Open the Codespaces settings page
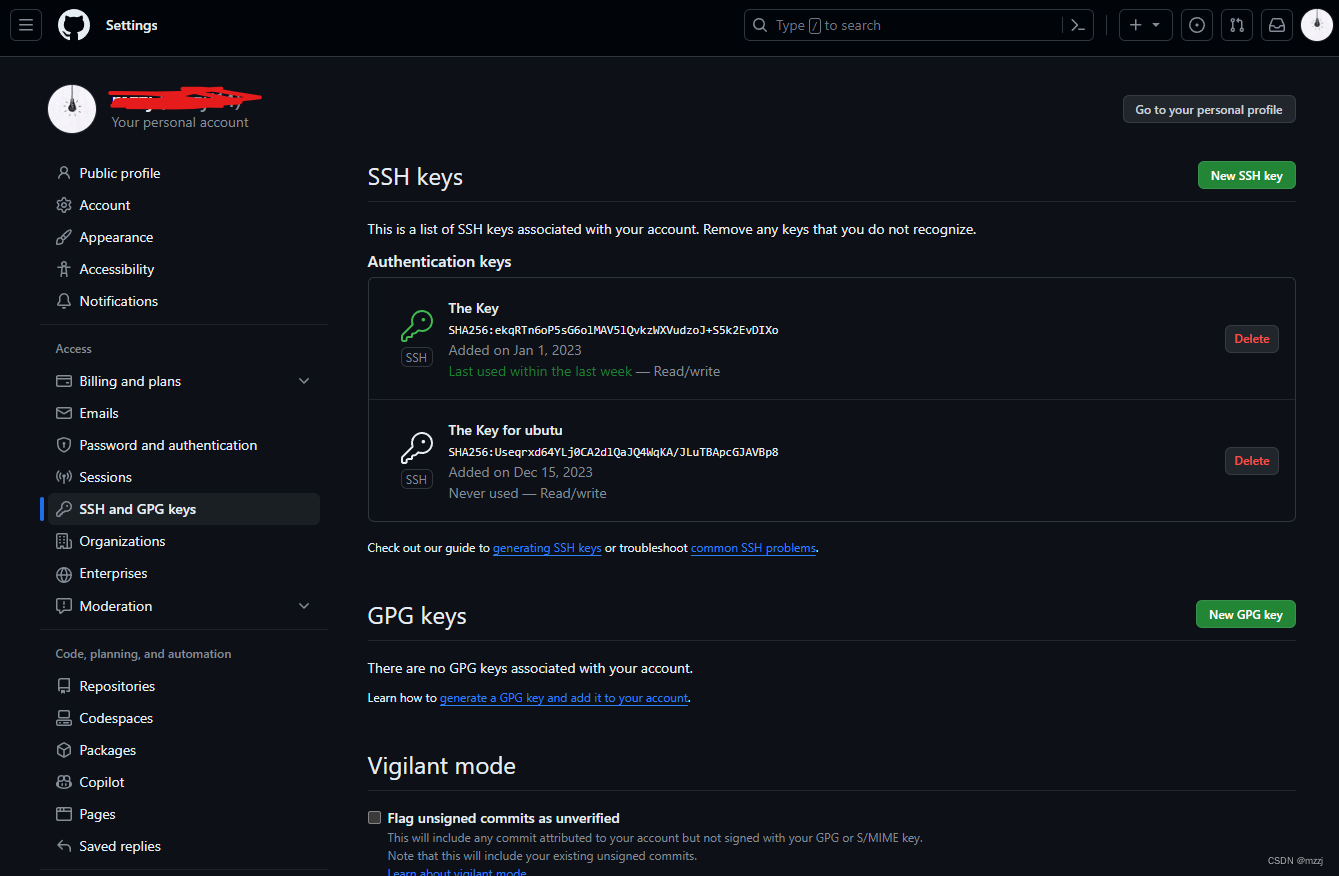The width and height of the screenshot is (1339, 876). [x=114, y=717]
